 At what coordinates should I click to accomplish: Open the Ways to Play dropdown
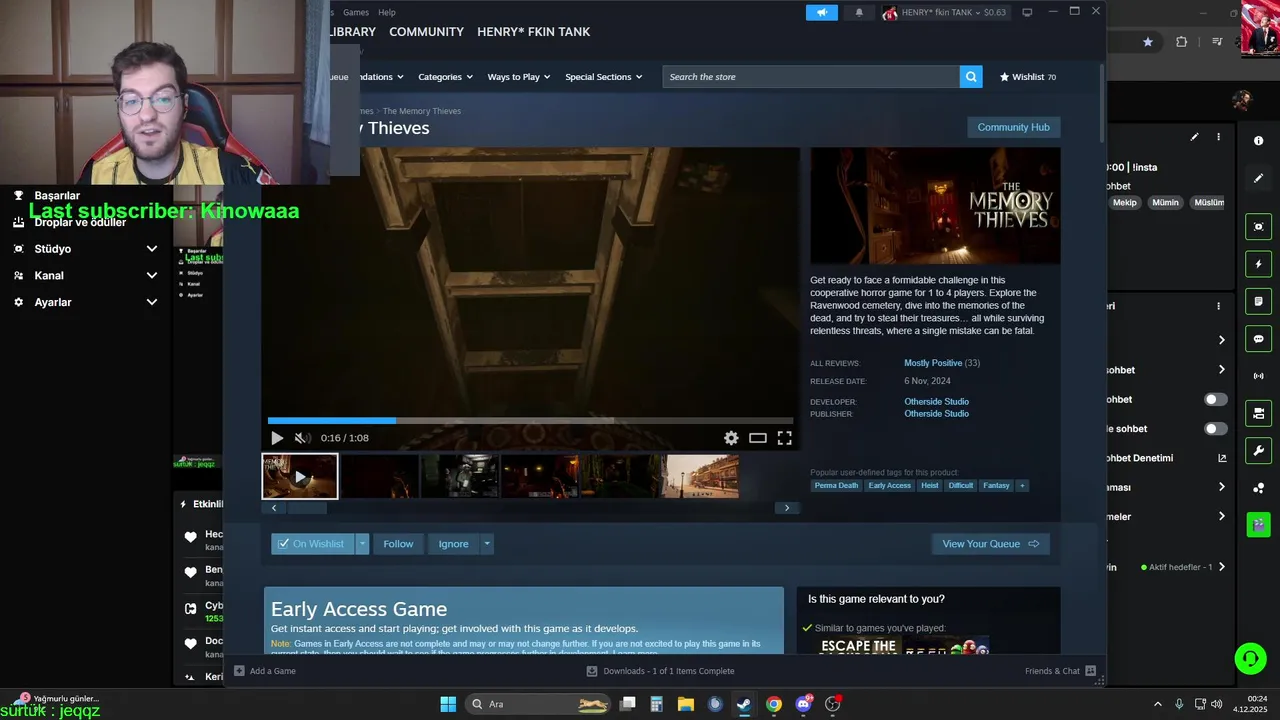point(519,77)
